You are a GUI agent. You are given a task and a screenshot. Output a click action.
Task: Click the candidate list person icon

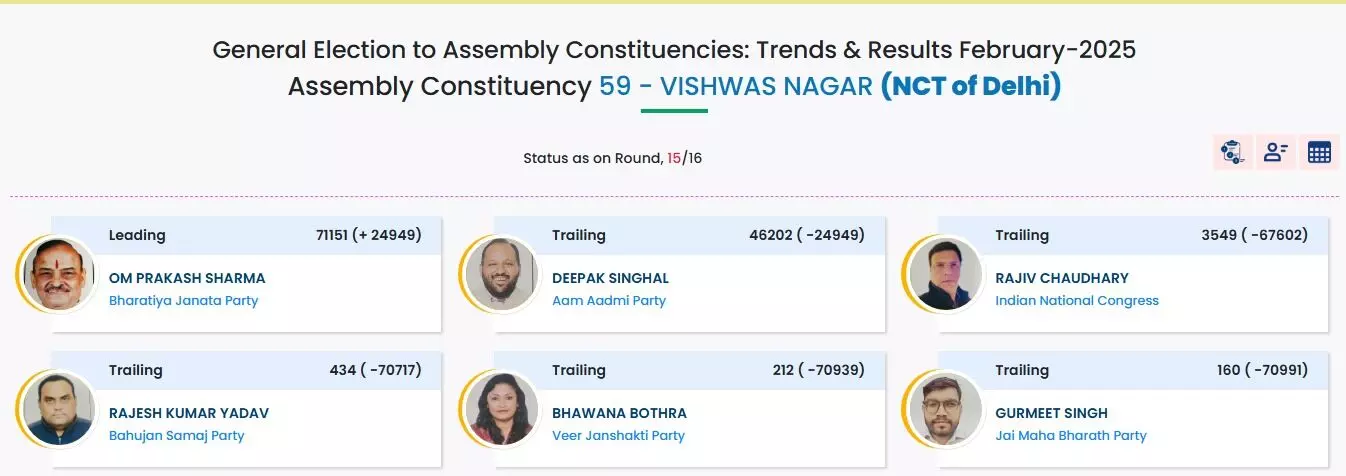coord(1275,152)
